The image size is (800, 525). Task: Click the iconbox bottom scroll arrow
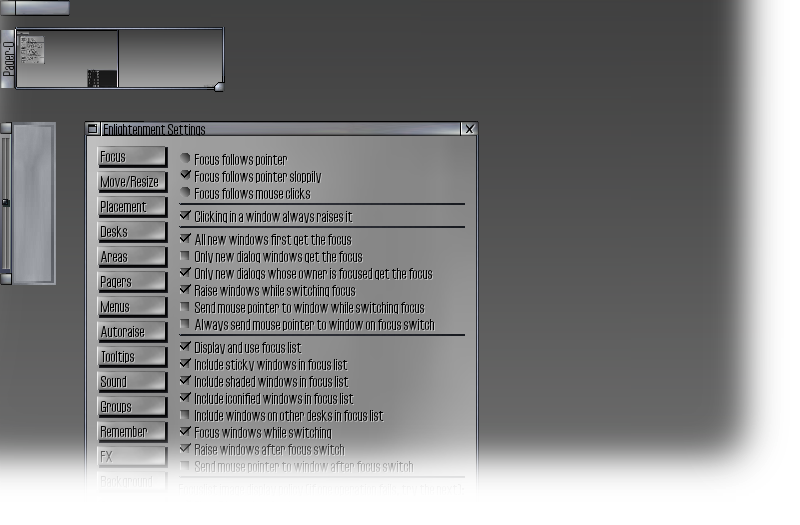click(x=6, y=279)
